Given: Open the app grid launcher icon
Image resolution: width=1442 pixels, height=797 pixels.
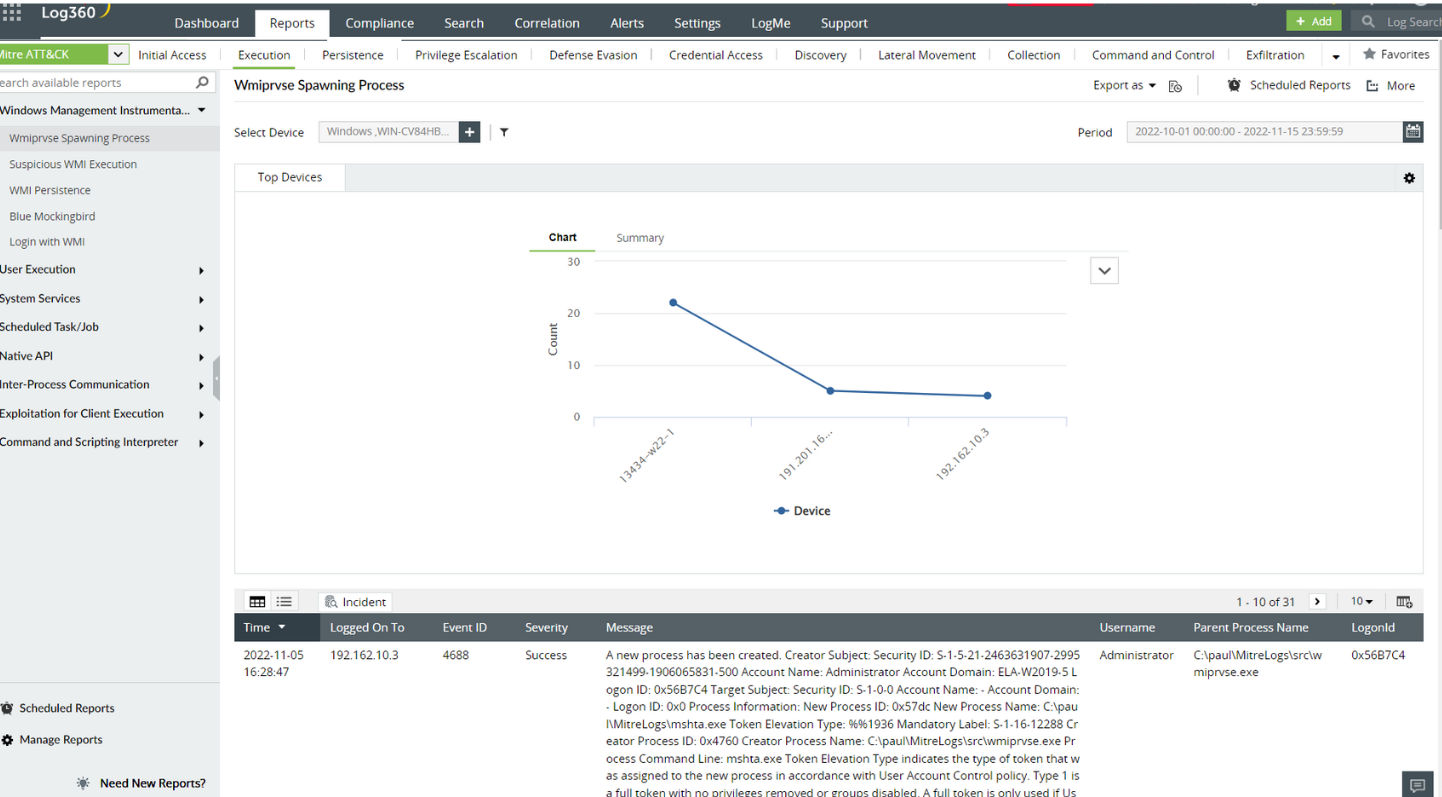Looking at the screenshot, I should point(11,14).
